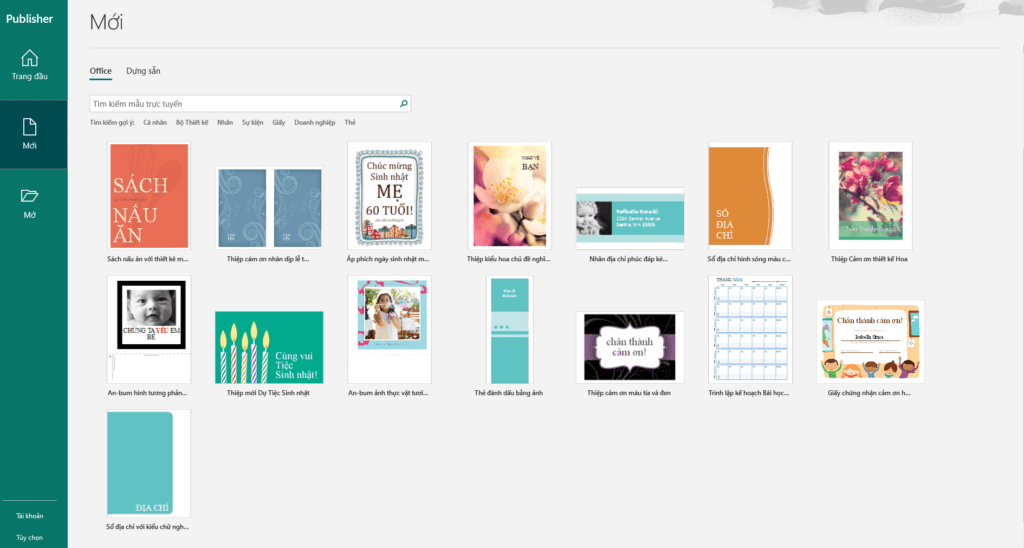The width and height of the screenshot is (1024, 548).
Task: Open Tài khoản account settings
Action: (x=30, y=516)
